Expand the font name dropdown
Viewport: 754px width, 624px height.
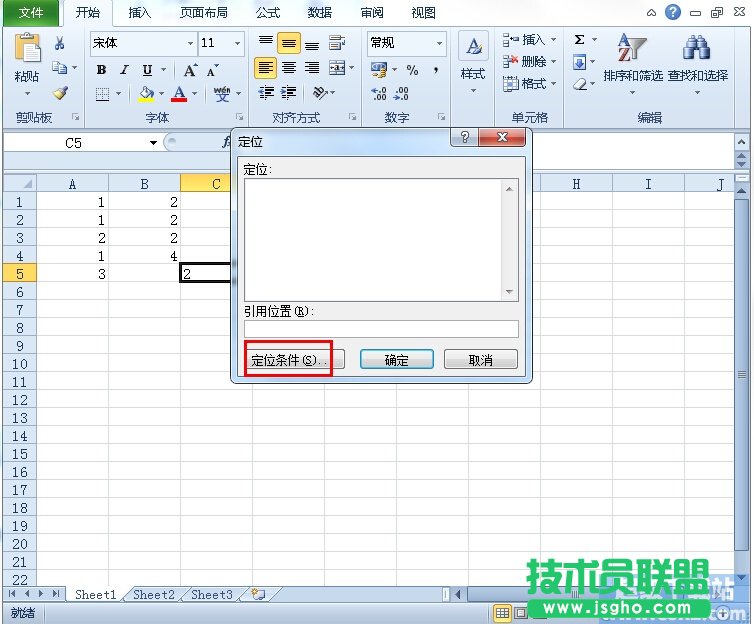tap(190, 44)
